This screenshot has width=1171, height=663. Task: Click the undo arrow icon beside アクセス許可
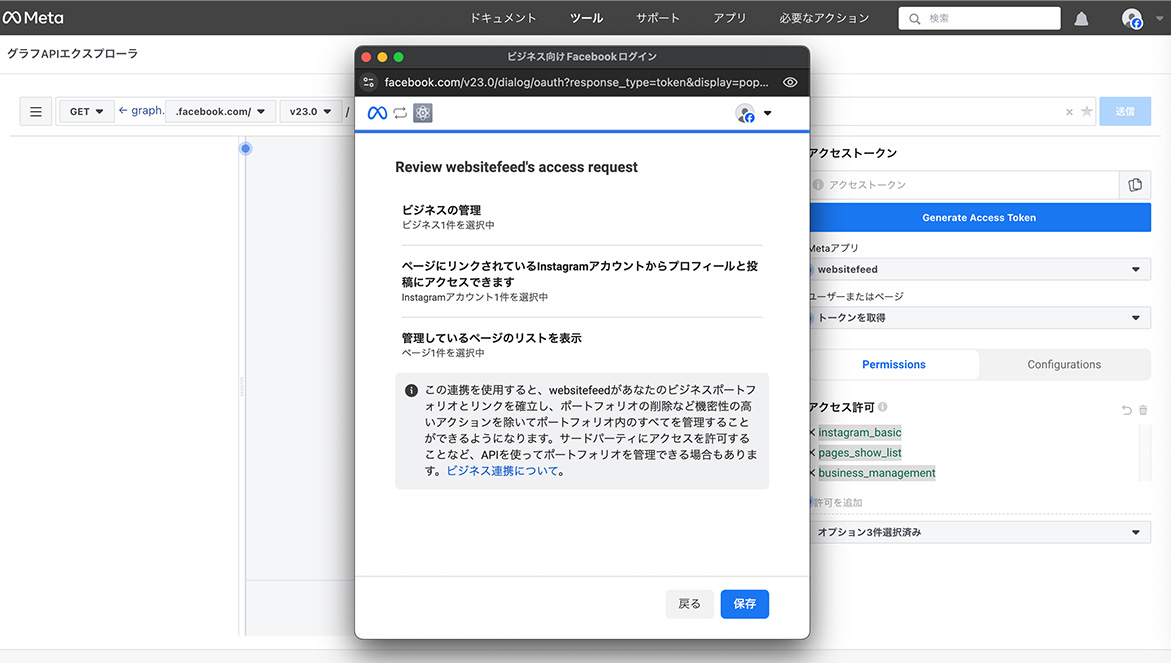[x=1127, y=410]
